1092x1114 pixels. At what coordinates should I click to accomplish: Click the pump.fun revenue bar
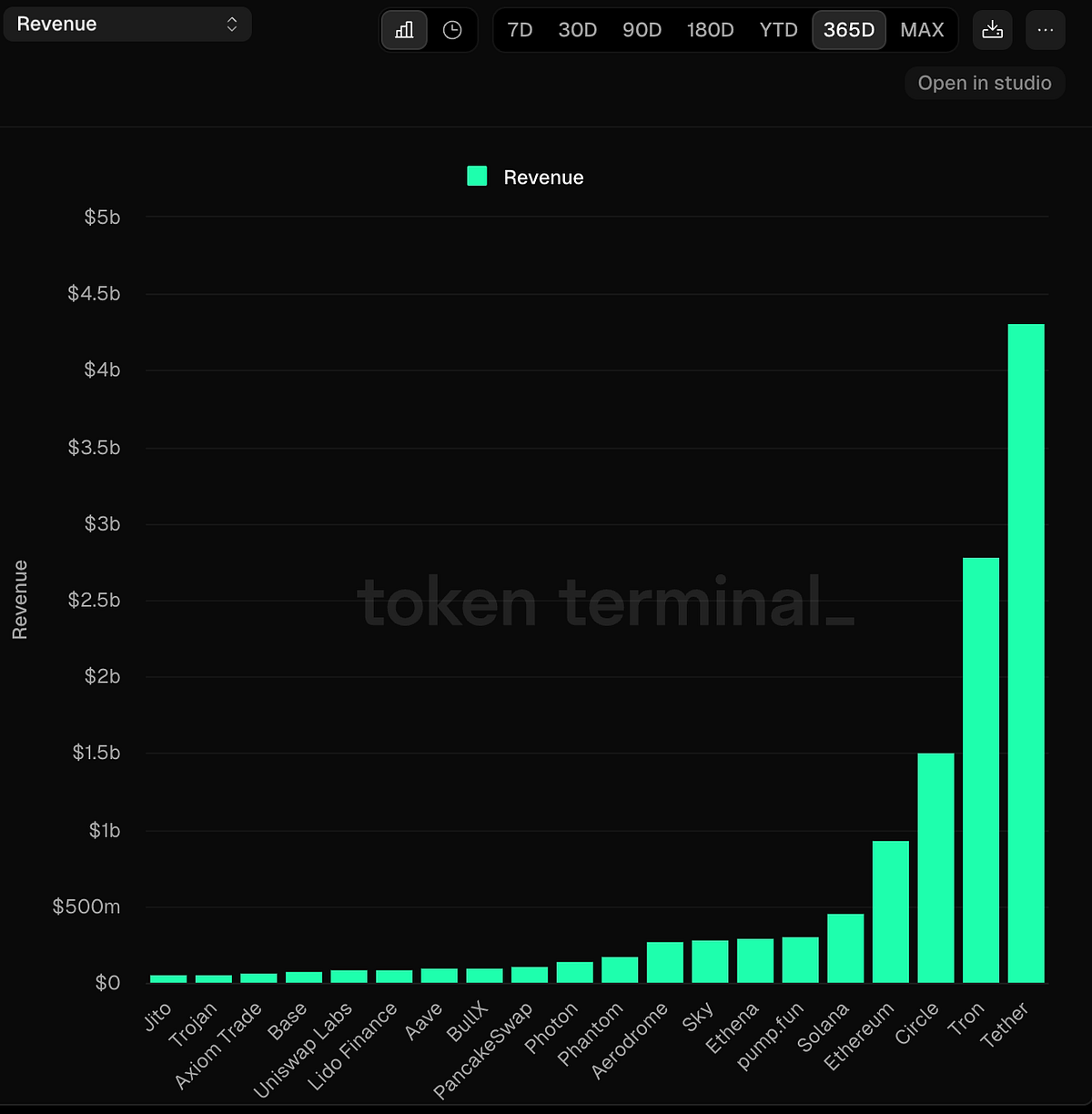[x=801, y=960]
